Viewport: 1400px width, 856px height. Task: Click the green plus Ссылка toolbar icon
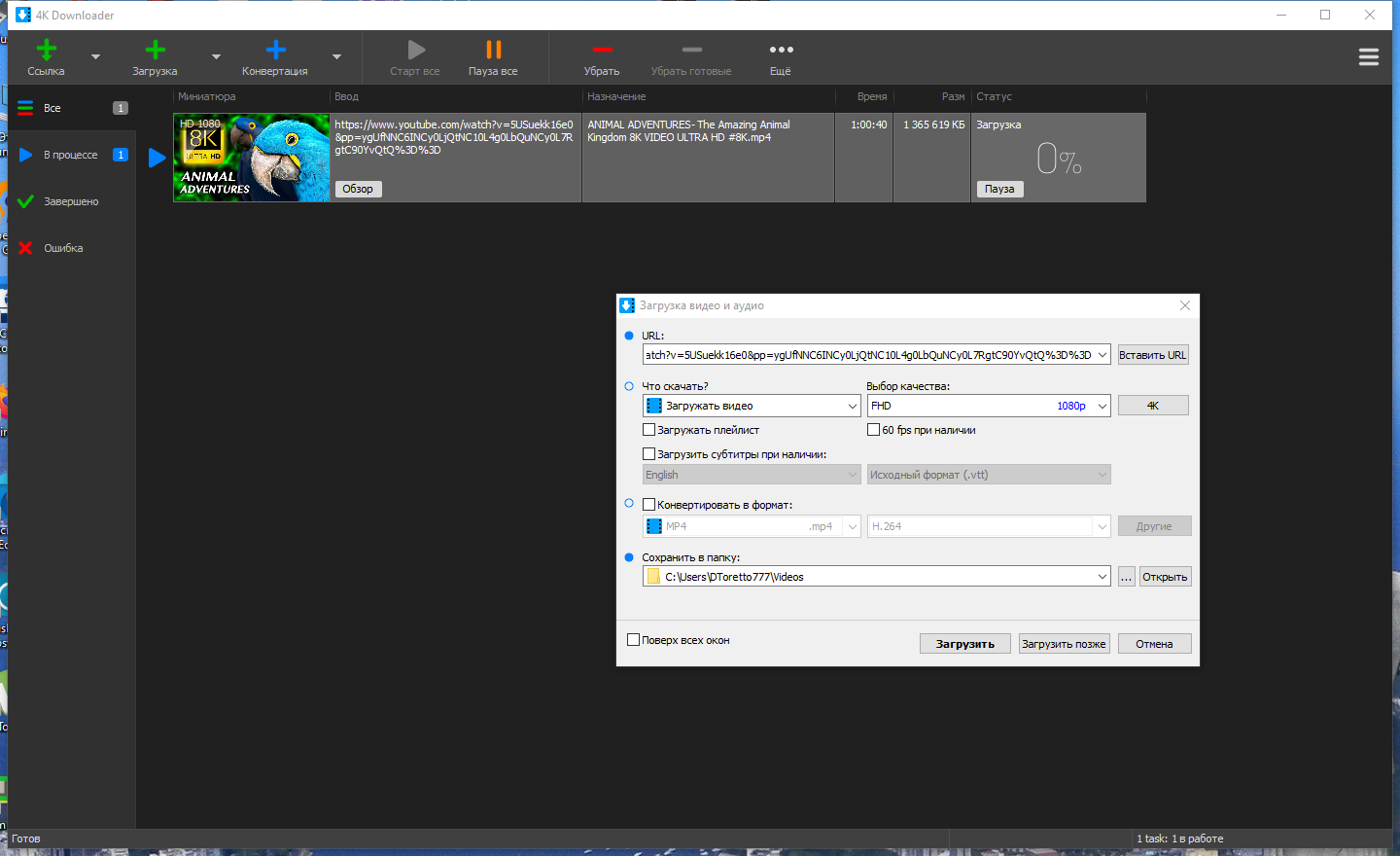tap(46, 50)
